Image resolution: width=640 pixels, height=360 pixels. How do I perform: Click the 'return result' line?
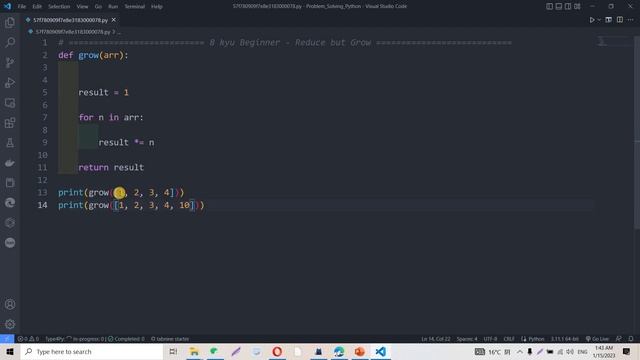111,167
